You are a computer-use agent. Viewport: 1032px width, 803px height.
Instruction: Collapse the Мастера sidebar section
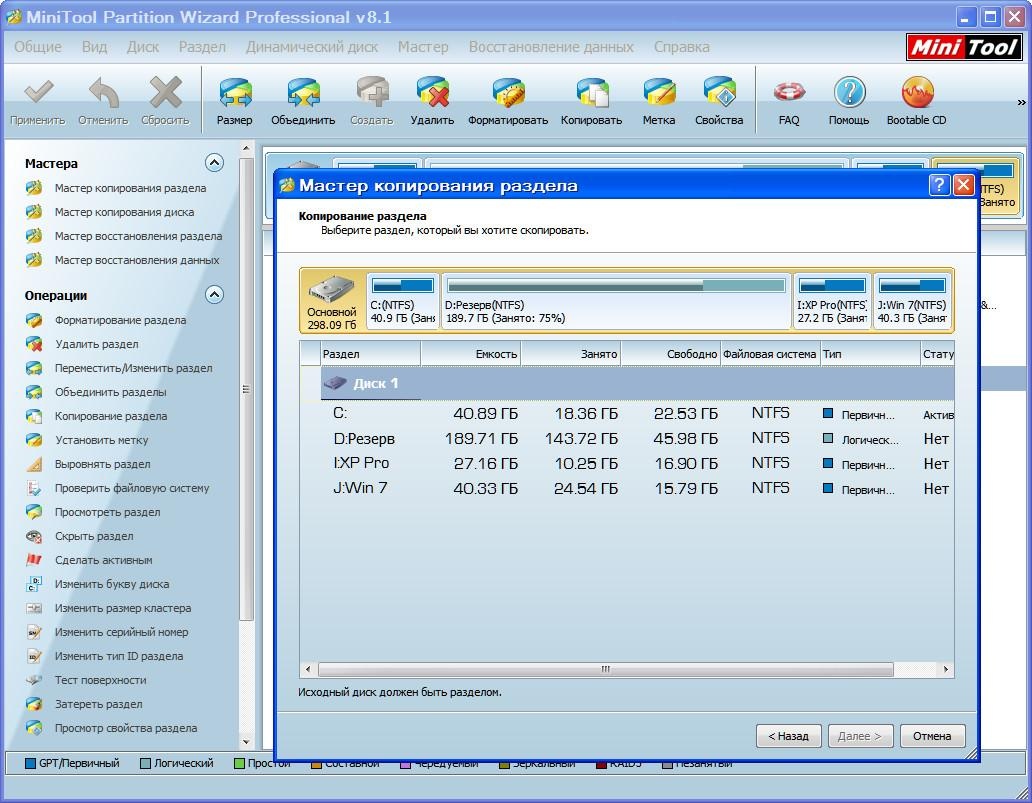pyautogui.click(x=214, y=163)
